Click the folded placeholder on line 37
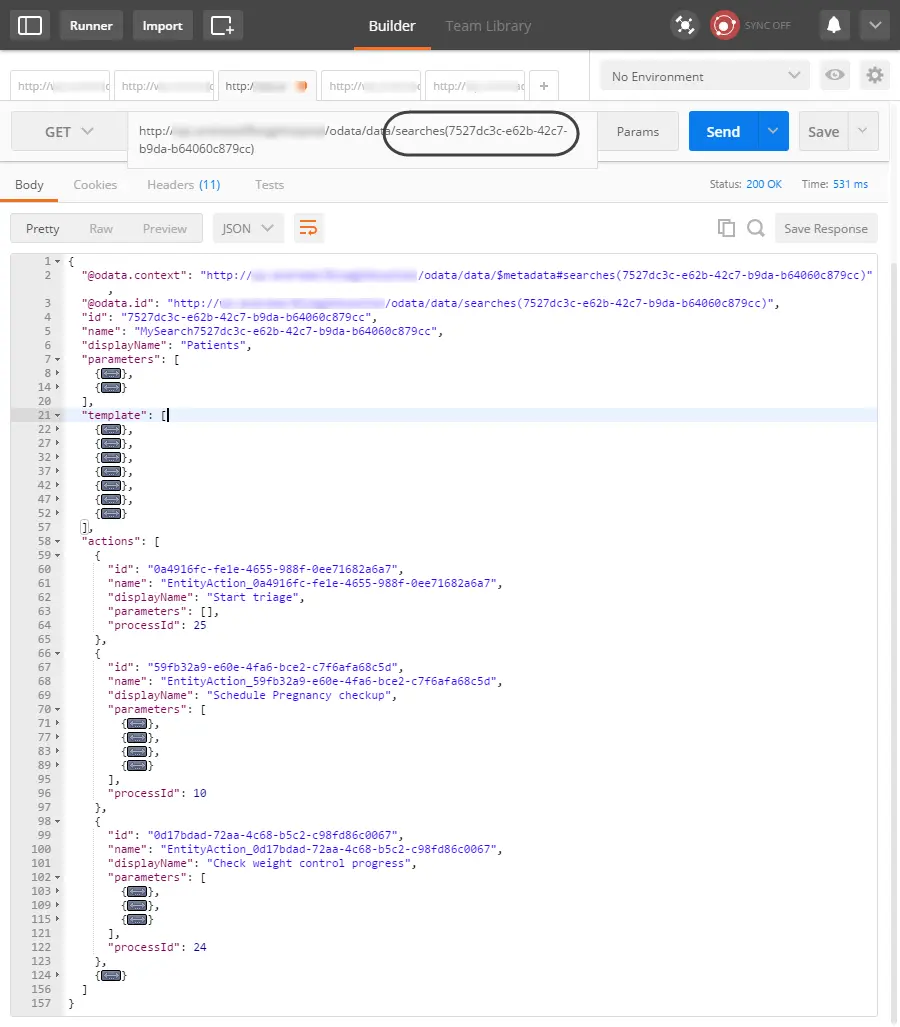Viewport: 900px width, 1027px height. [111, 472]
